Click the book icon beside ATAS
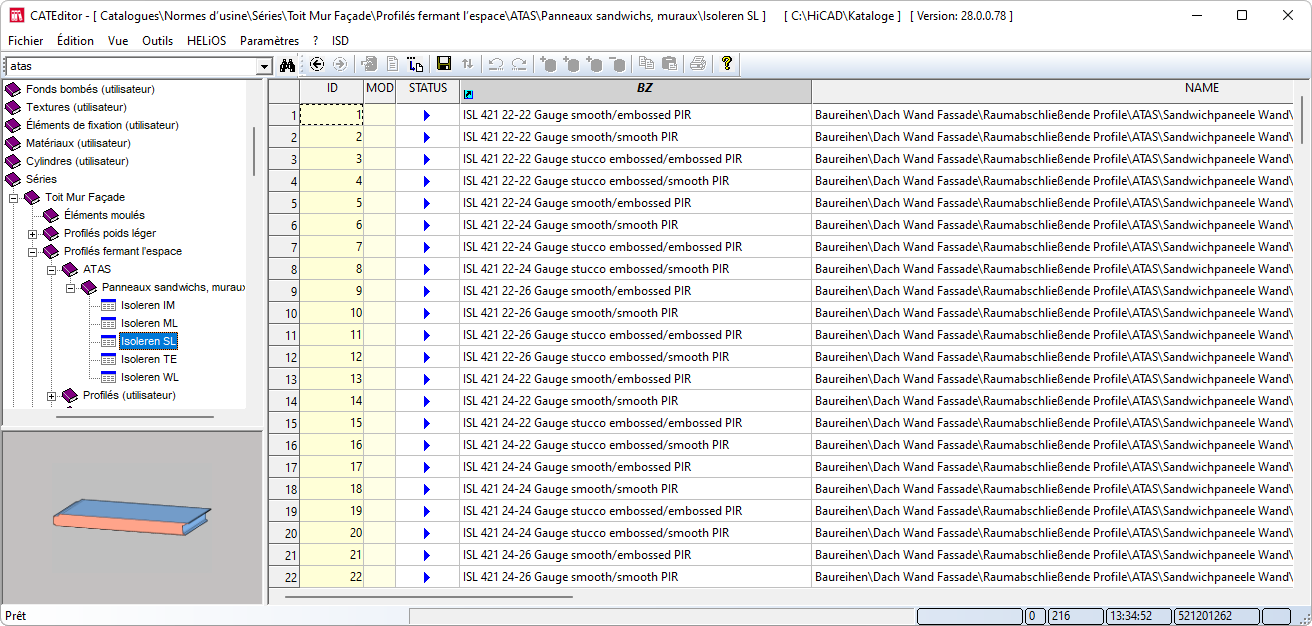The height and width of the screenshot is (626, 1312). click(x=70, y=269)
